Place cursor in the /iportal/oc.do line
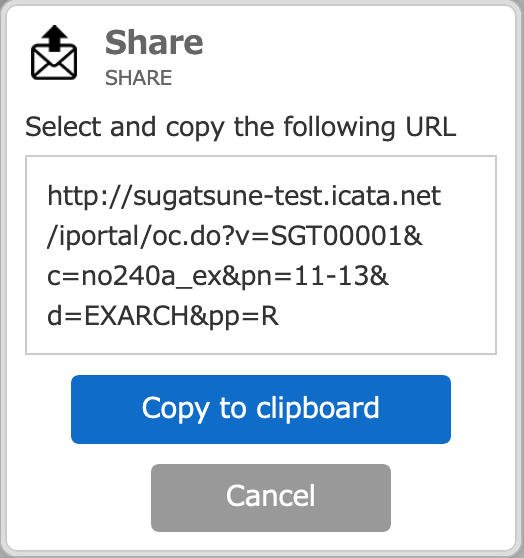The height and width of the screenshot is (558, 524). [x=235, y=236]
